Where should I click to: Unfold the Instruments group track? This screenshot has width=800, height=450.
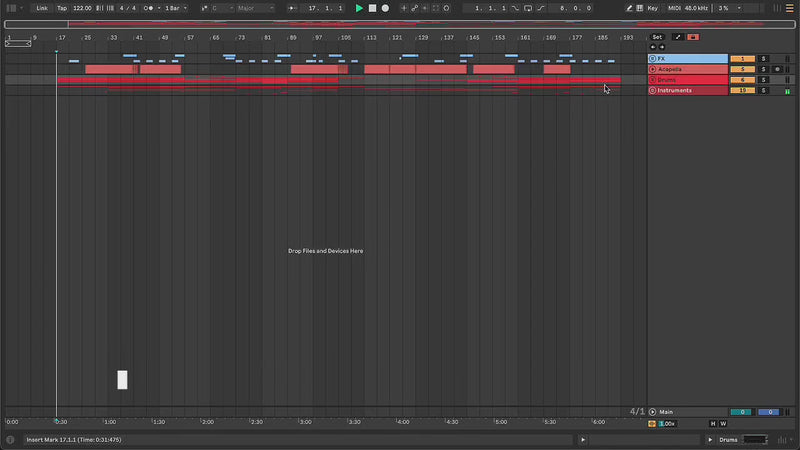(x=653, y=90)
